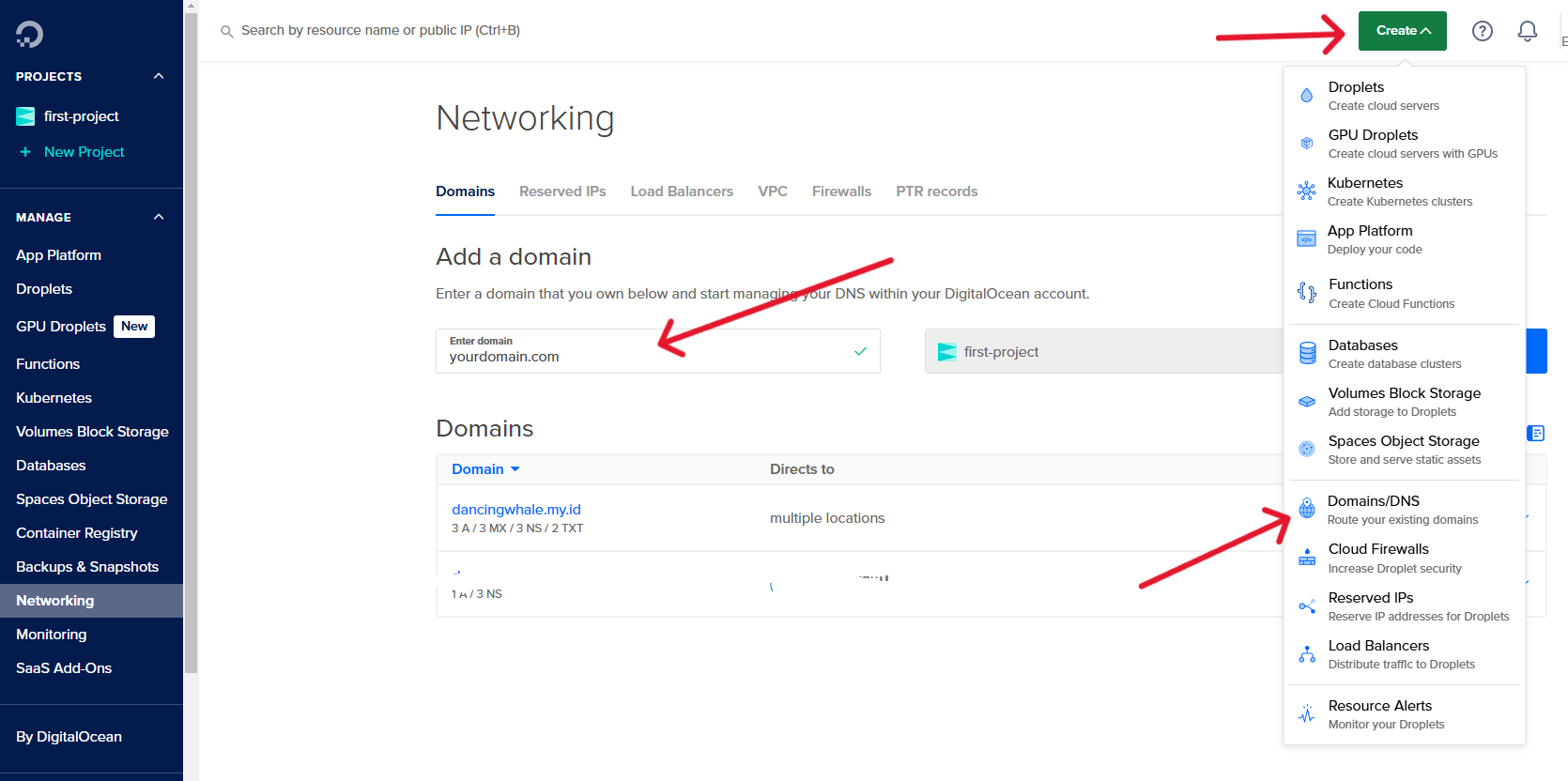Select Cloud Firewalls in Create menu
This screenshot has width=1568, height=781.
[x=1405, y=558]
